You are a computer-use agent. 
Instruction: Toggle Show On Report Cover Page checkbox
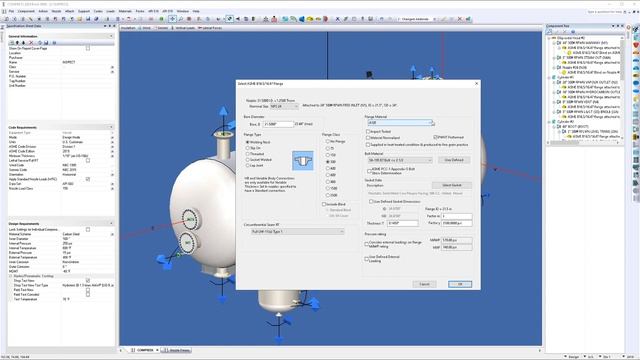[88, 48]
